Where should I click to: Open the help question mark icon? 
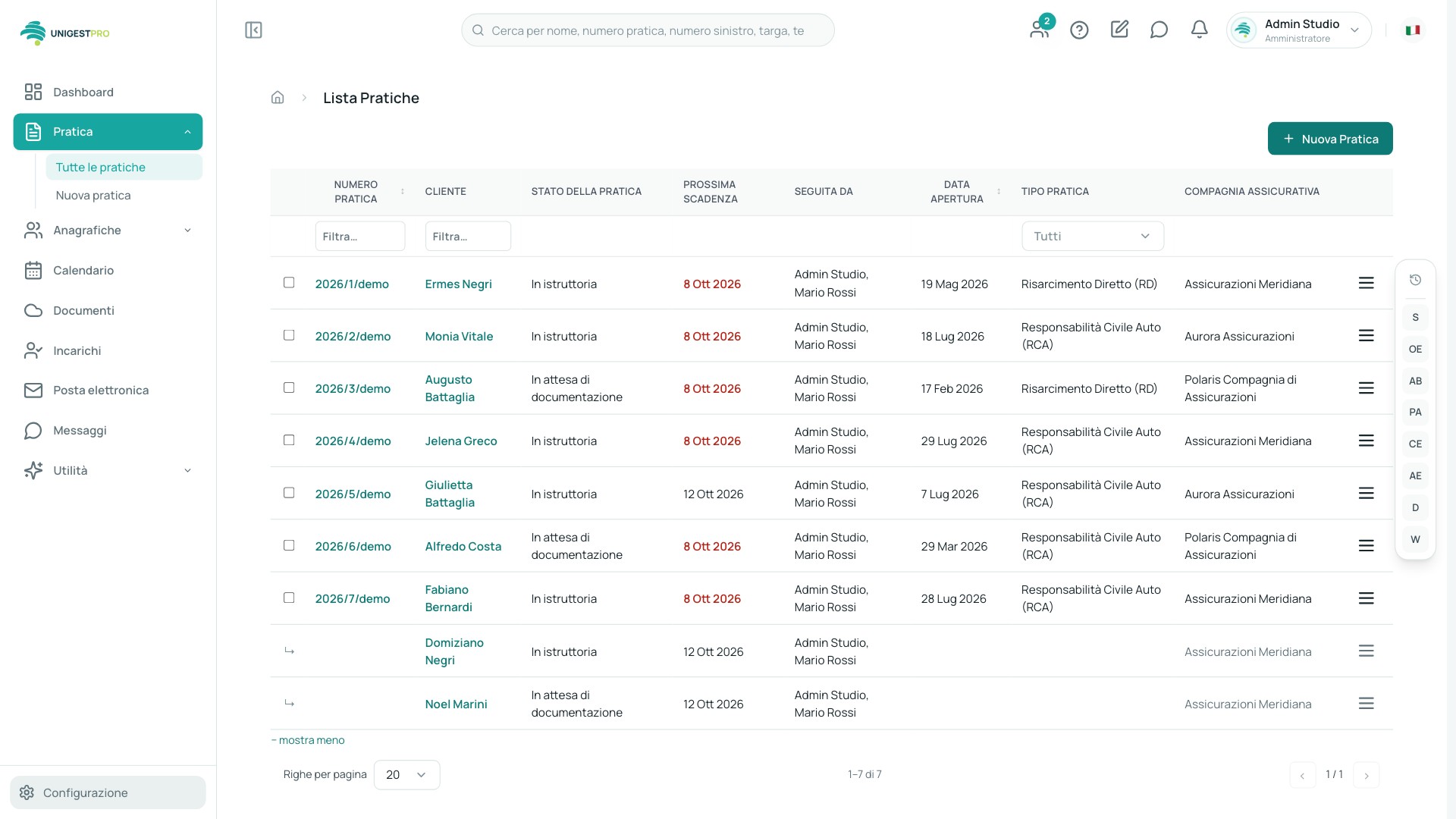1079,30
